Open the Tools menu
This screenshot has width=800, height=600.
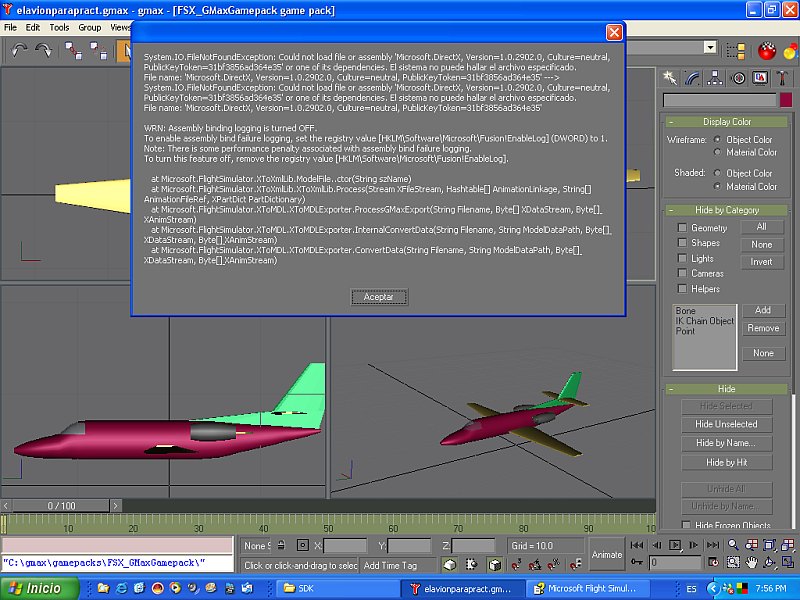pyautogui.click(x=59, y=27)
